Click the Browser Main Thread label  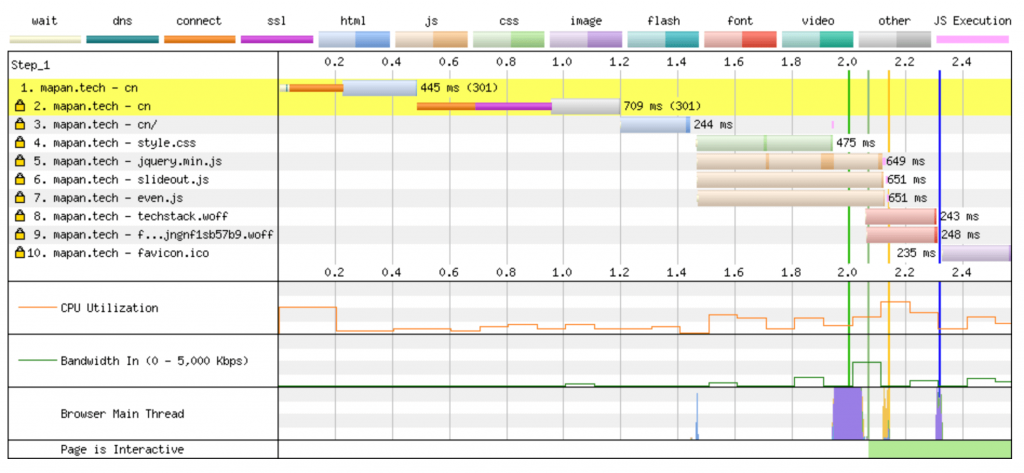(122, 414)
